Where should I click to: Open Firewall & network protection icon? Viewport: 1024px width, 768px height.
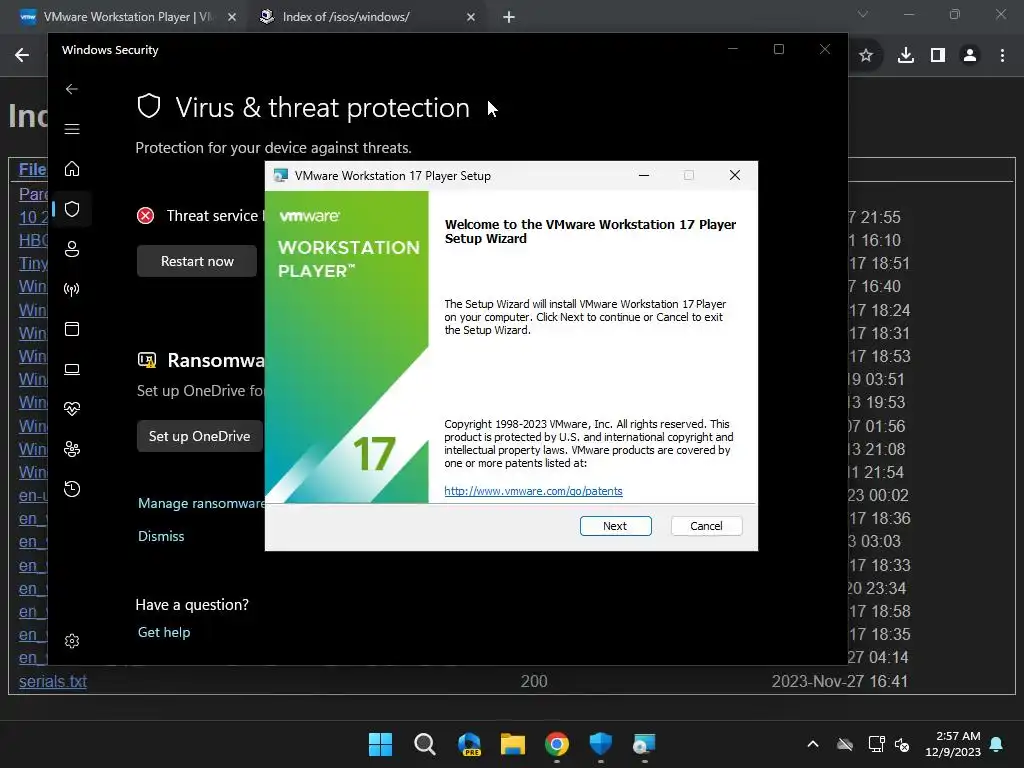click(72, 289)
